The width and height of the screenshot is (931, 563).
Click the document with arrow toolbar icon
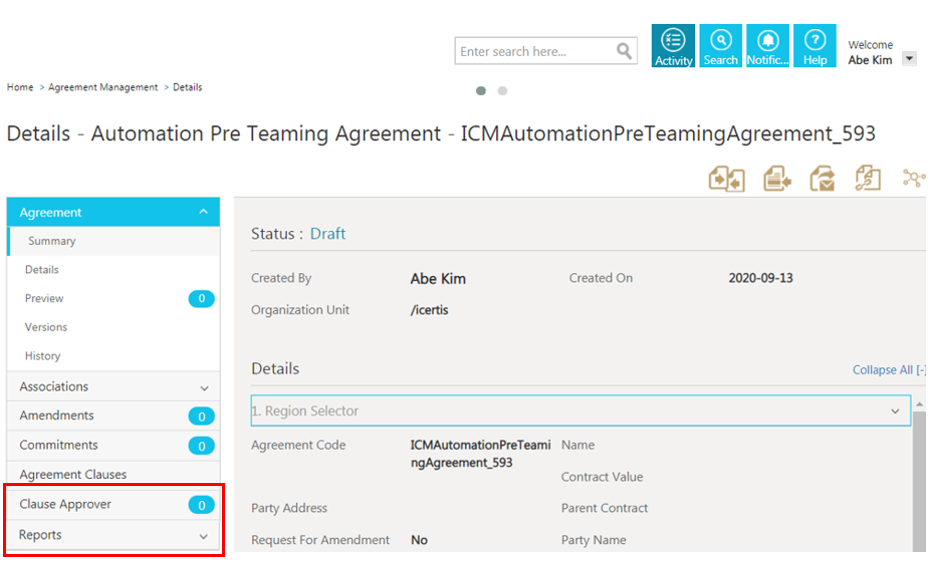click(777, 179)
